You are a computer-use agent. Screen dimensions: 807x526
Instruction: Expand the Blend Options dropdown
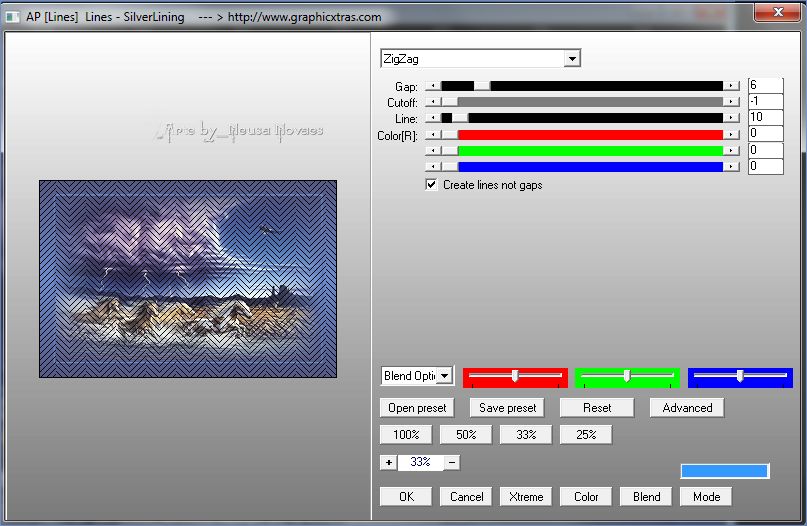pyautogui.click(x=445, y=376)
